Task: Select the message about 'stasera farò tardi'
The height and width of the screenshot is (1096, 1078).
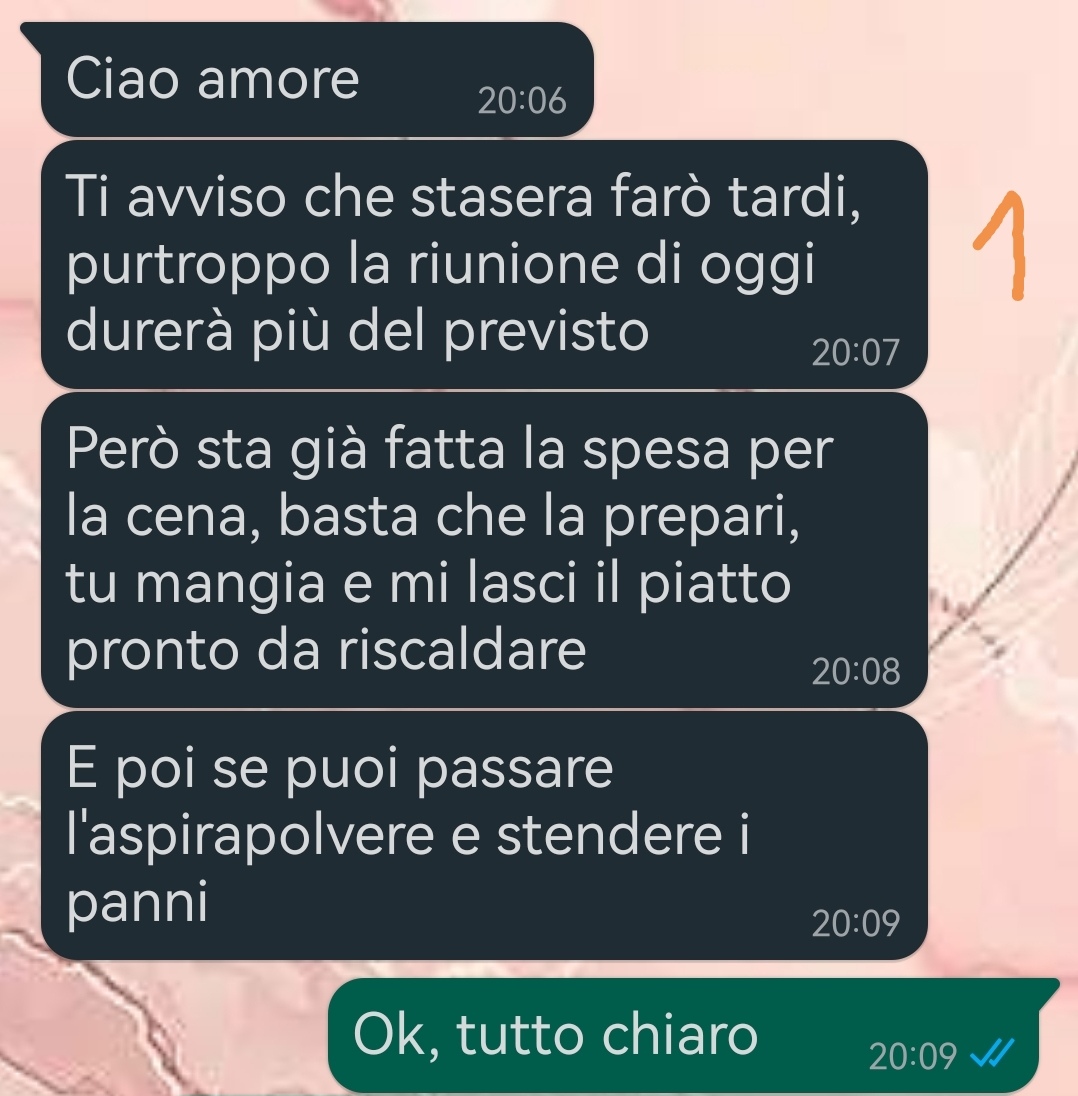Action: [484, 264]
